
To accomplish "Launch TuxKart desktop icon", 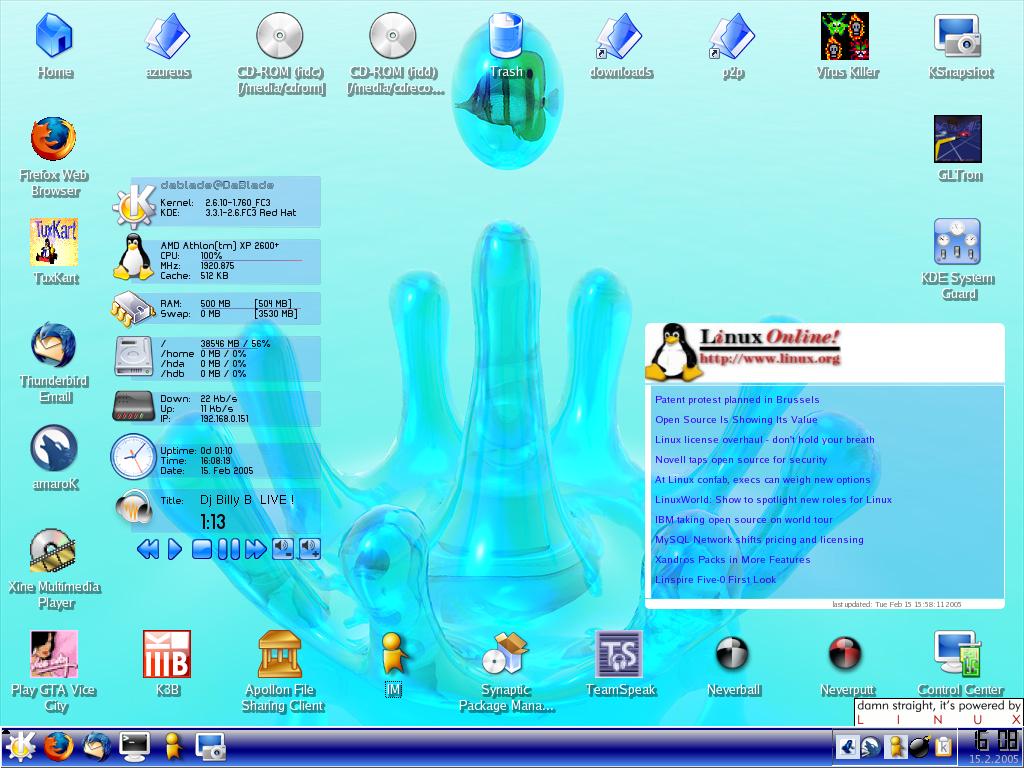I will click(x=54, y=242).
